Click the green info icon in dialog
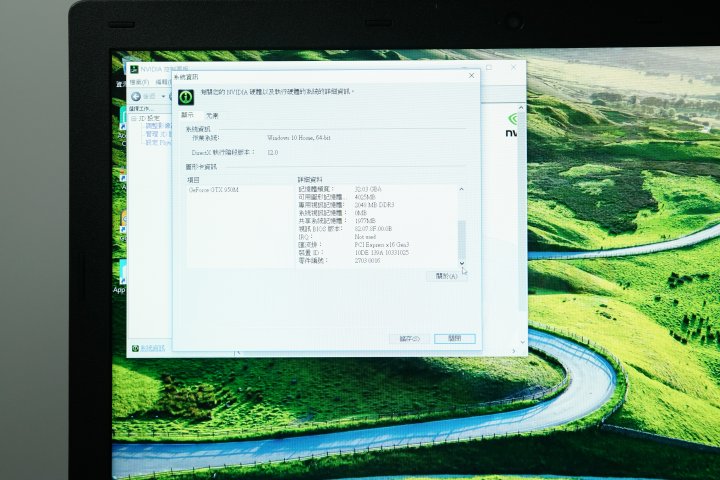Viewport: 720px width, 480px height. coord(186,97)
